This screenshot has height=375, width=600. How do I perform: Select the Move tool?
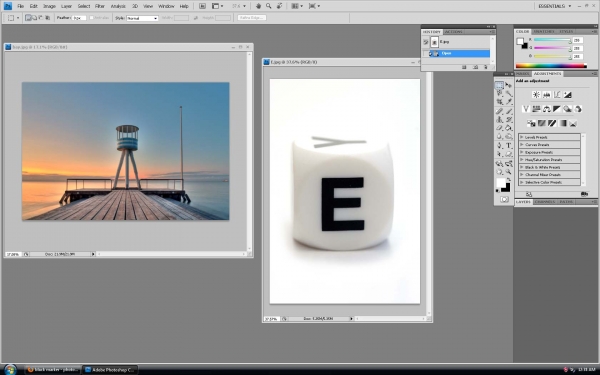click(509, 85)
